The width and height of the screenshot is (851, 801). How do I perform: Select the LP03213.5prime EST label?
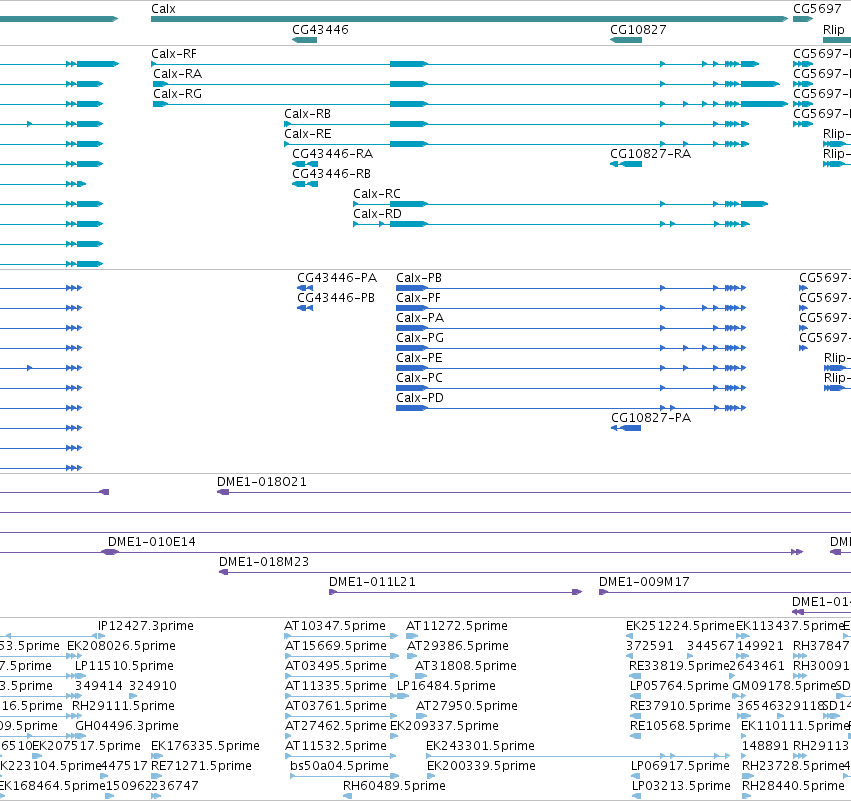click(x=682, y=786)
